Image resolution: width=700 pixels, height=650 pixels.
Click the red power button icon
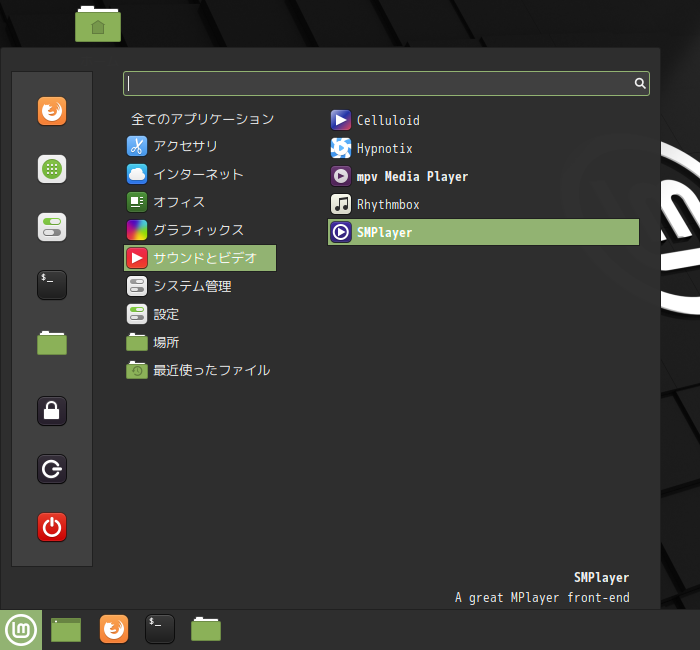[x=52, y=527]
